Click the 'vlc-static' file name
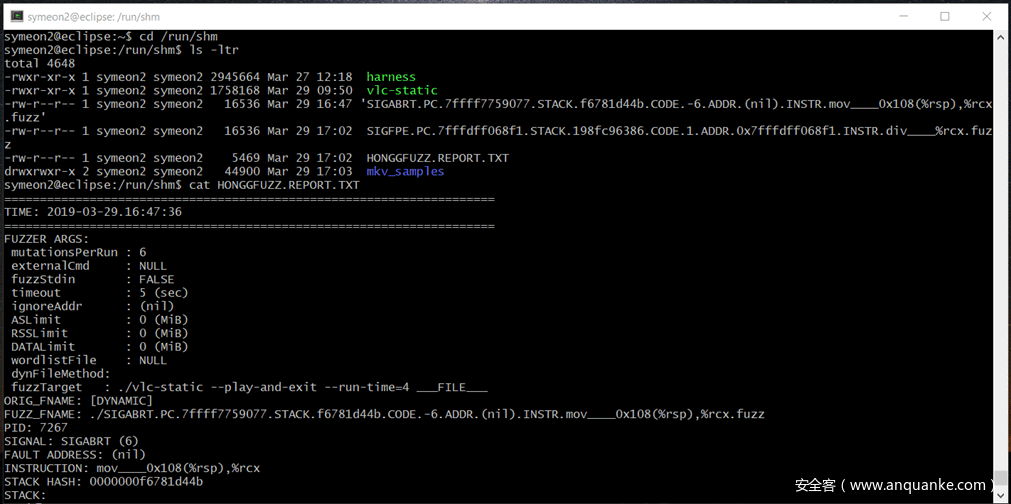 [x=402, y=90]
